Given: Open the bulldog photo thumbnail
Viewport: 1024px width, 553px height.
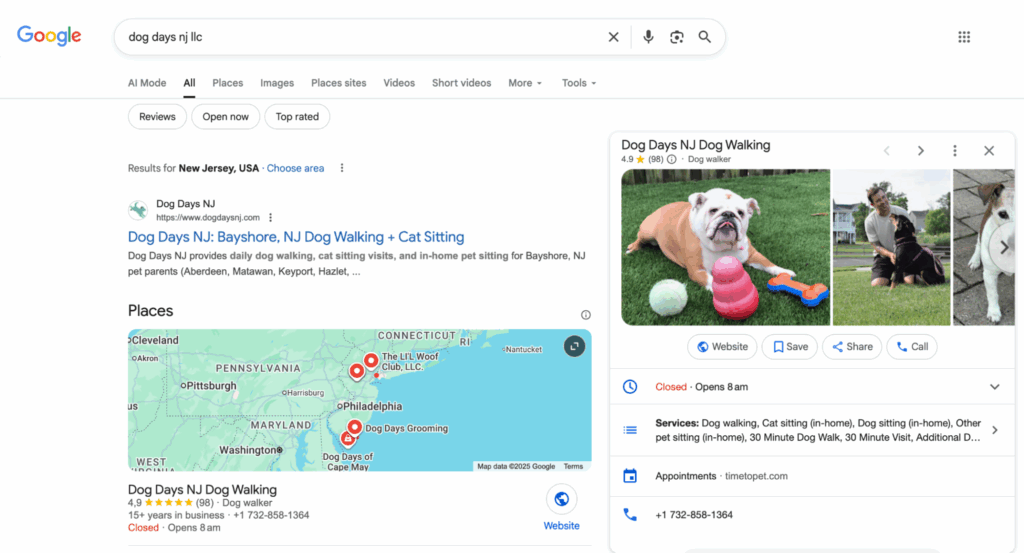Looking at the screenshot, I should pyautogui.click(x=725, y=247).
